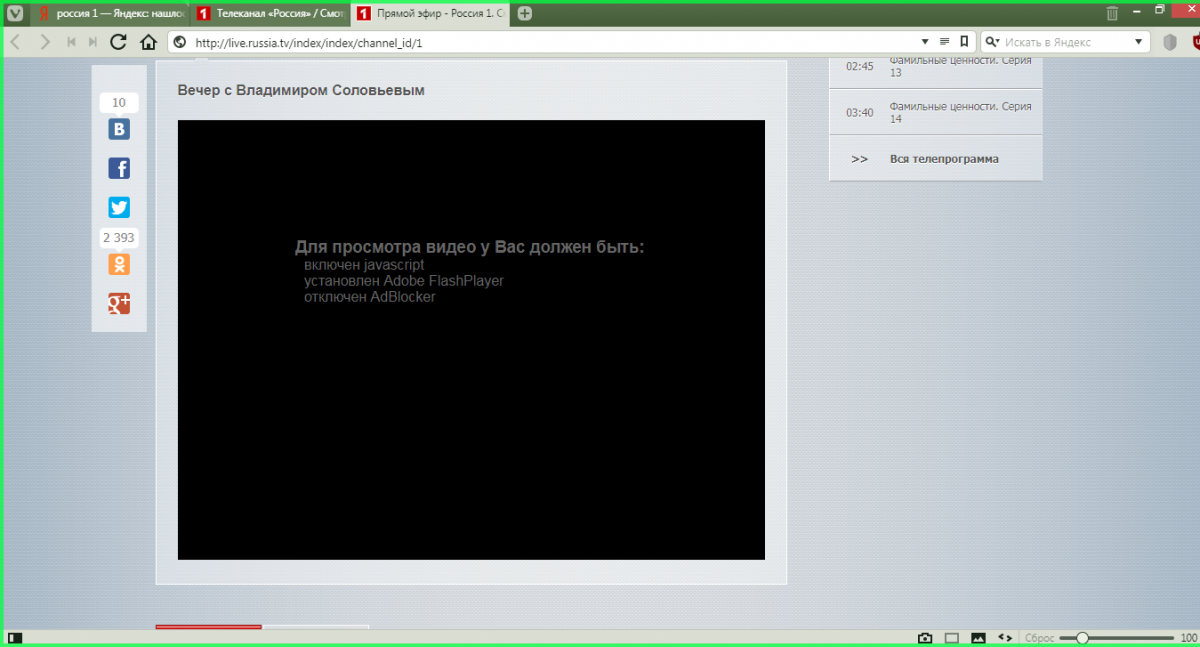Screen dimensions: 1200x647
Task: Click the red tab below the video player
Action: 209,627
